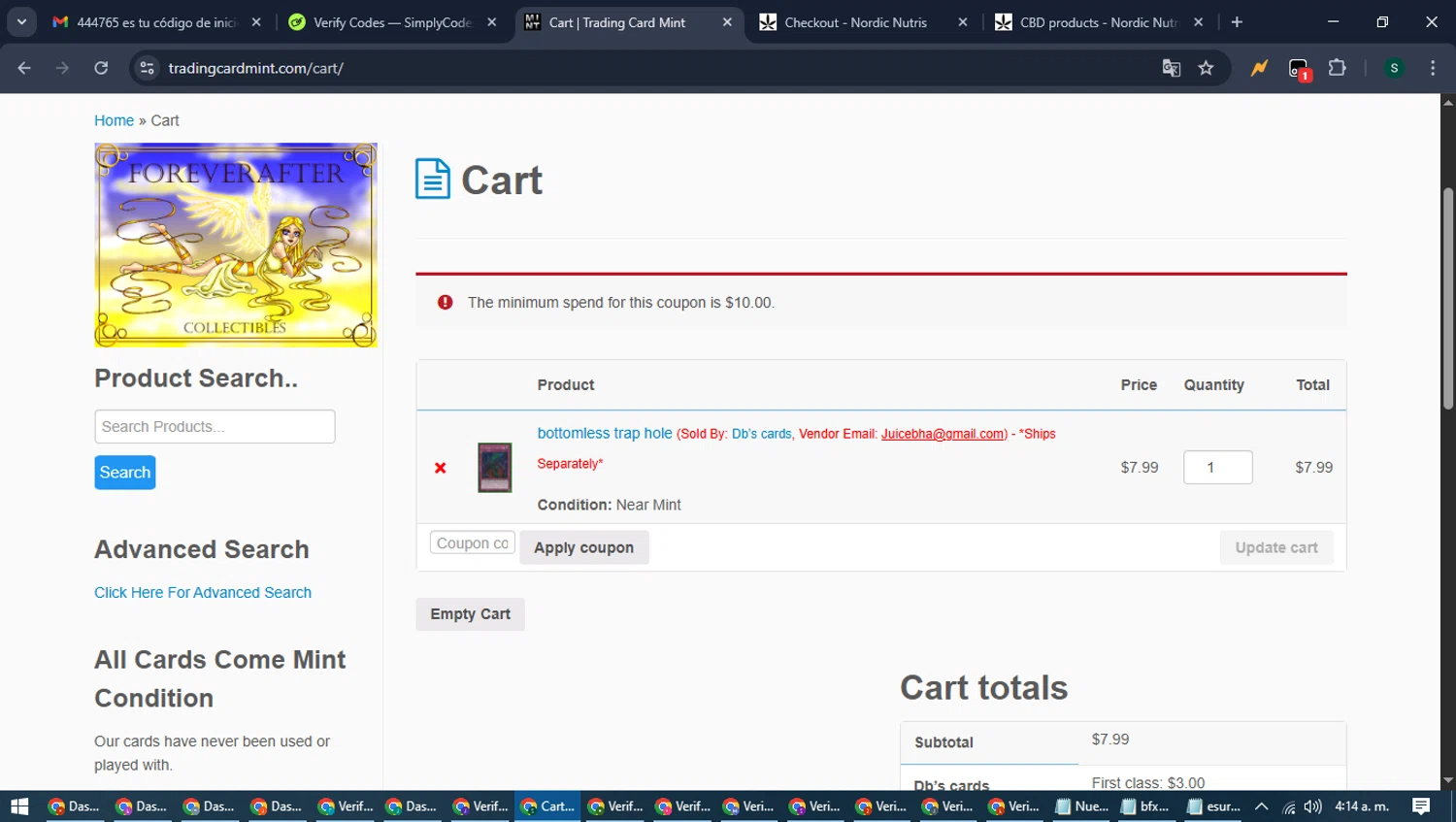Screen dimensions: 1456x822
Task: Click the orange lightning extension icon
Action: coord(1259,68)
